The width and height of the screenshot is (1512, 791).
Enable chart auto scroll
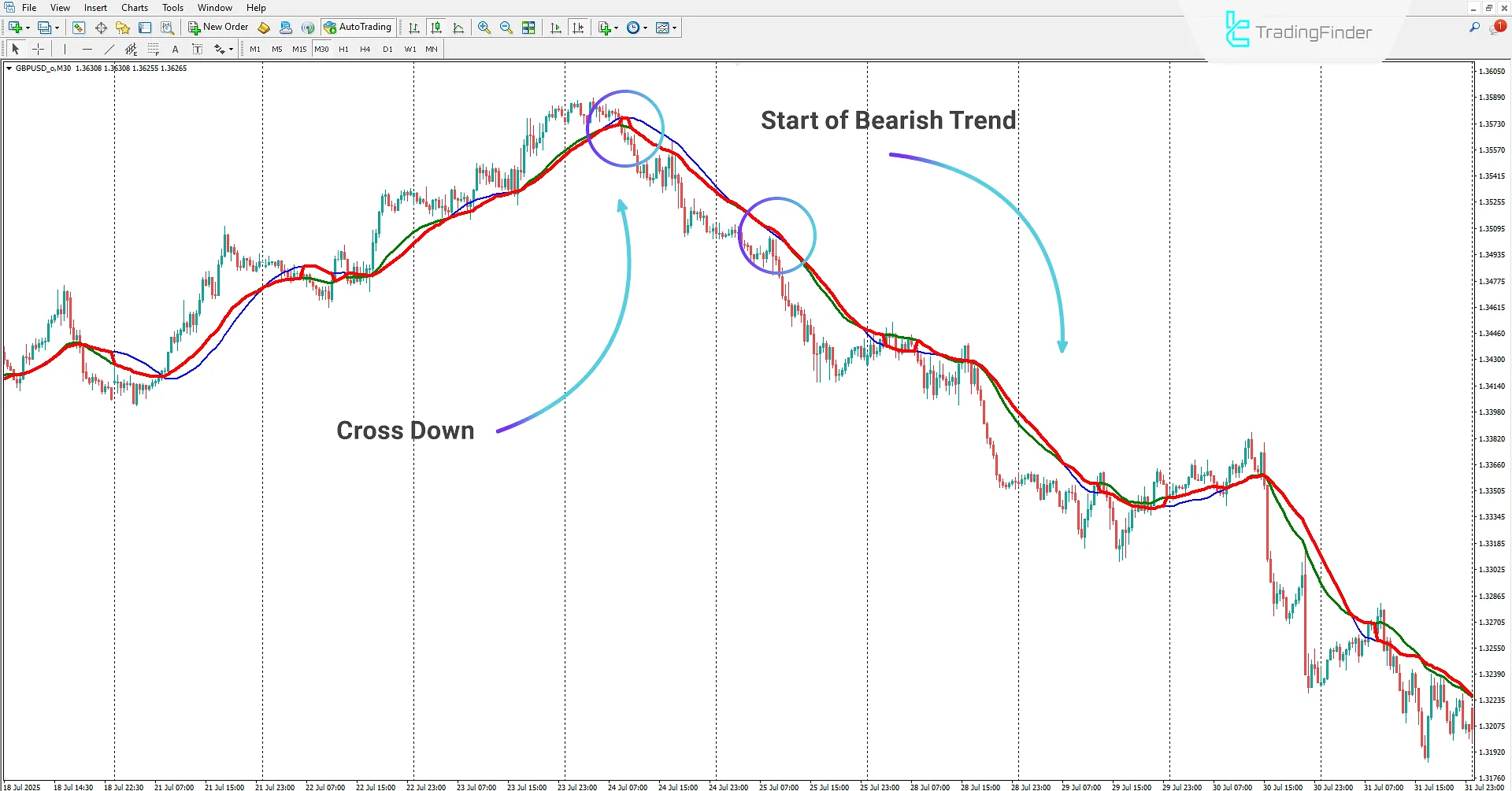[555, 28]
